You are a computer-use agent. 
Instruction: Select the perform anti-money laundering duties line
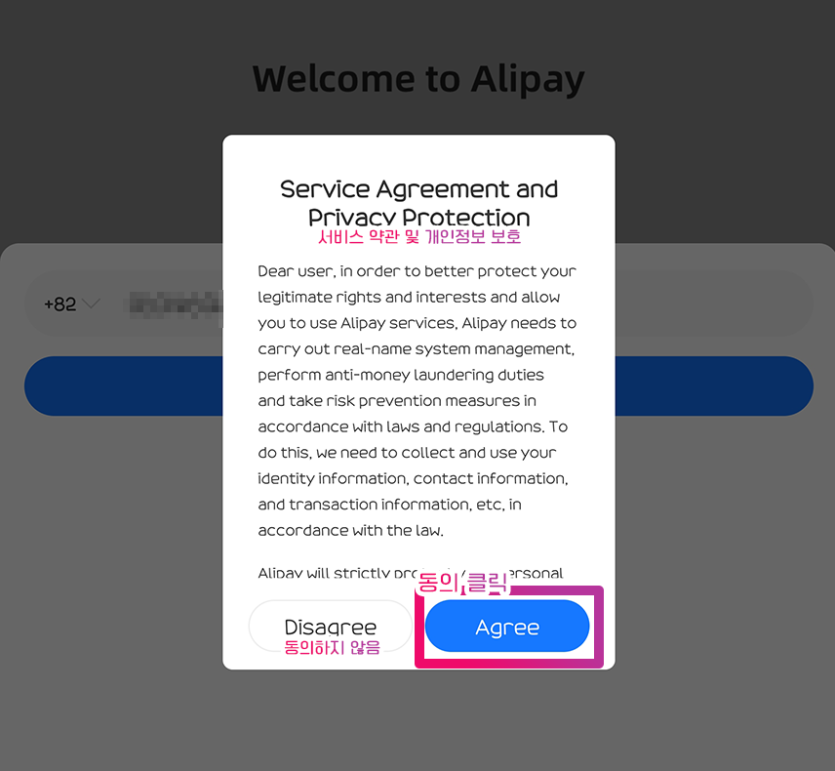(400, 375)
